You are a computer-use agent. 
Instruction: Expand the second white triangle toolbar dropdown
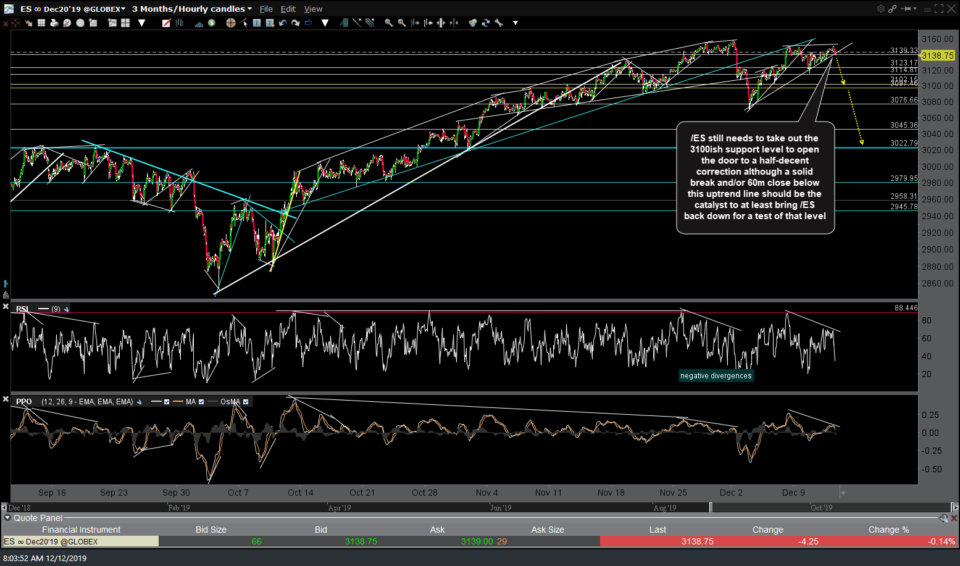(324, 23)
